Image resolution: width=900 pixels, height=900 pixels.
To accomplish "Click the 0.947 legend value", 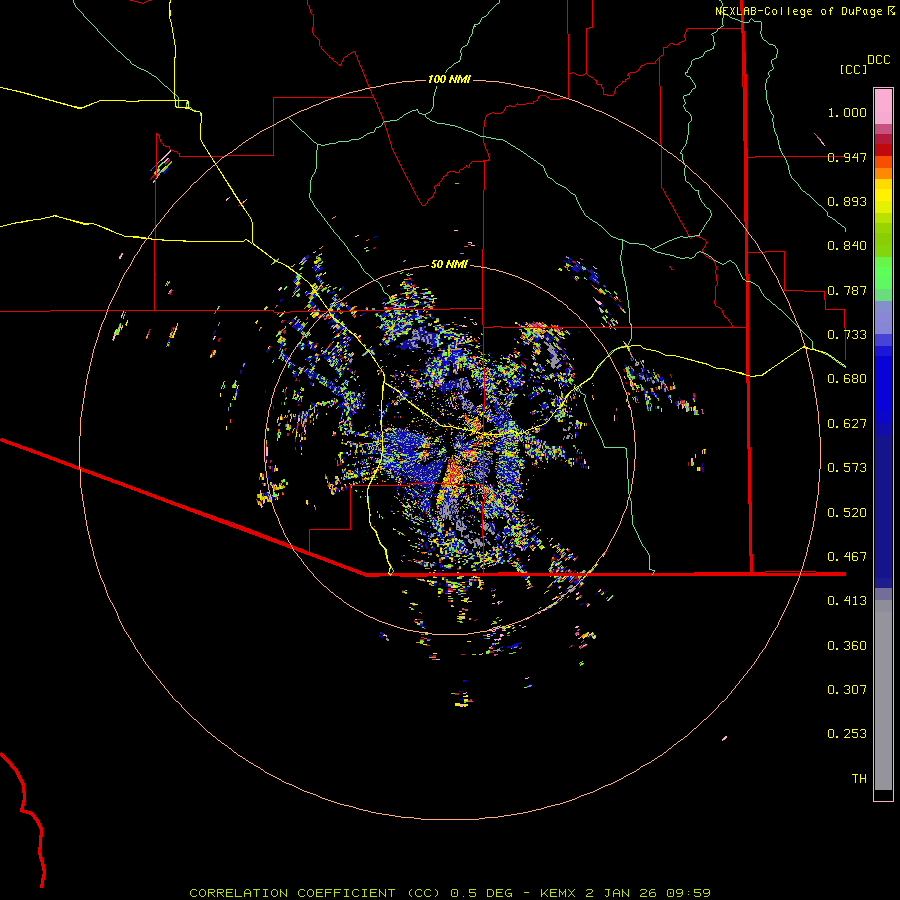I will (847, 157).
